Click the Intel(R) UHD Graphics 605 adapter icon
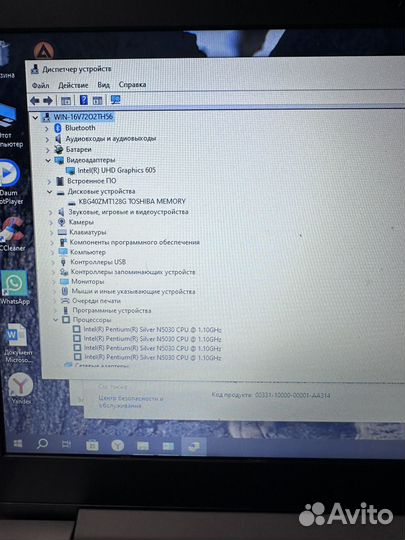Viewport: 405px width, 540px height. click(70, 170)
